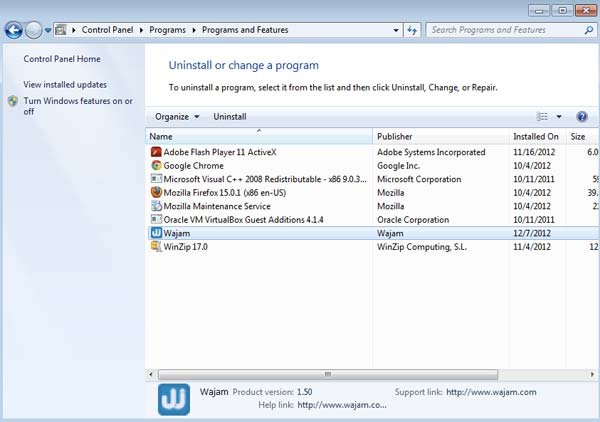600x422 pixels.
Task: Expand arrow after Programs breadcrumb
Action: click(194, 30)
